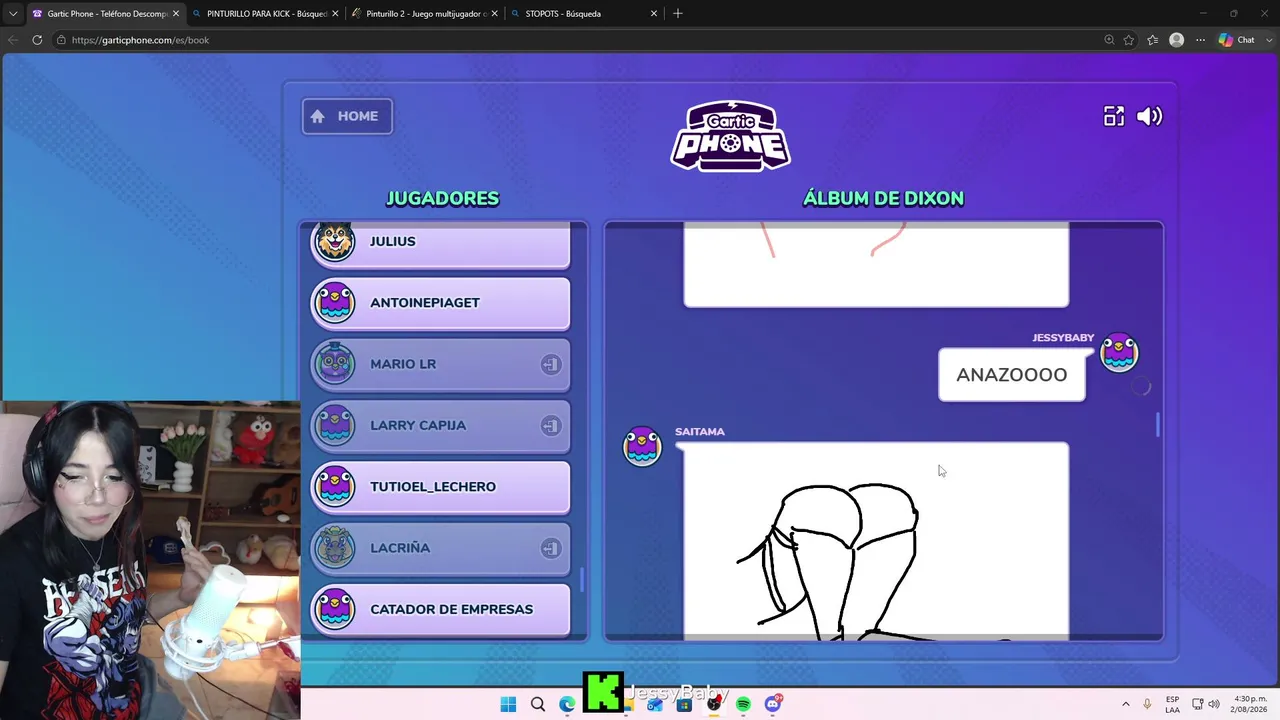Open the zoom control in address bar
Image resolution: width=1280 pixels, height=720 pixels.
tap(1109, 40)
